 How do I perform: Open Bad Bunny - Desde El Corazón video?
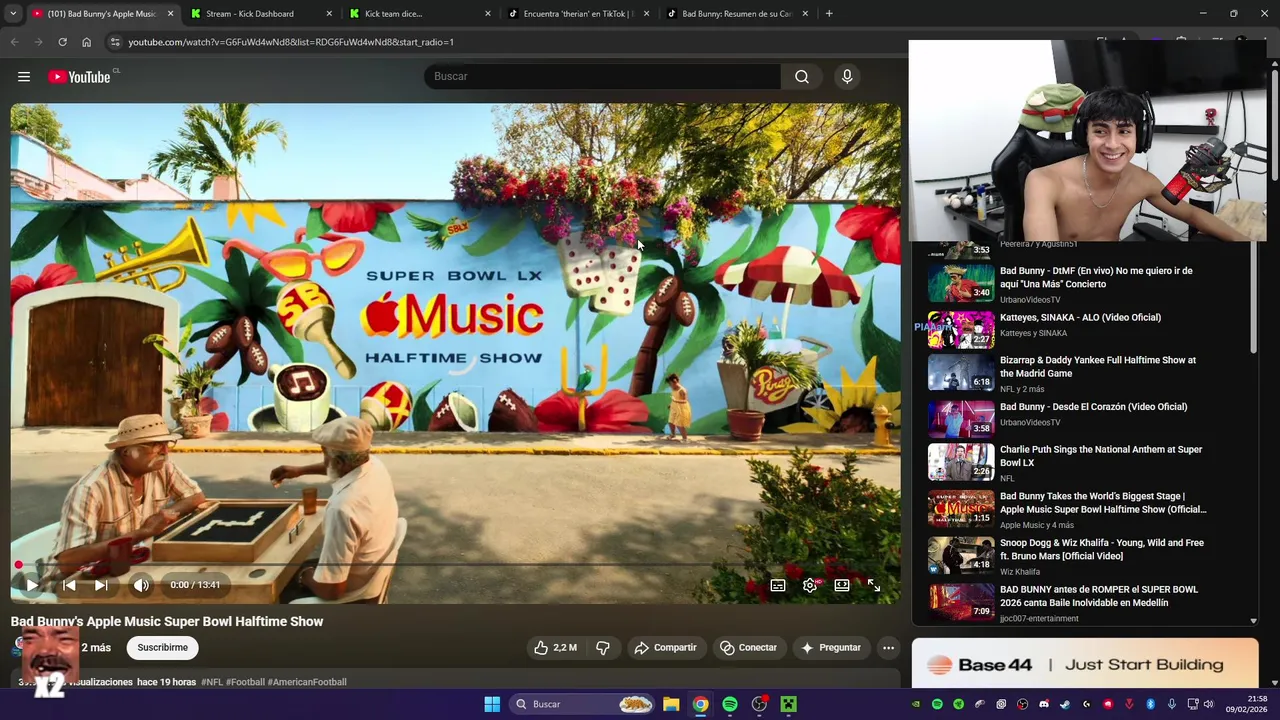[1093, 407]
